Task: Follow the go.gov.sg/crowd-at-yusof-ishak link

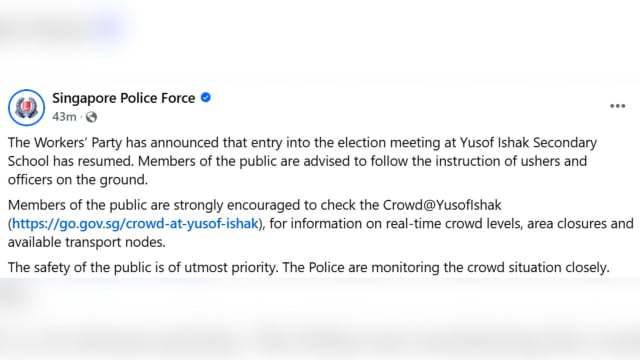Action: coord(135,224)
